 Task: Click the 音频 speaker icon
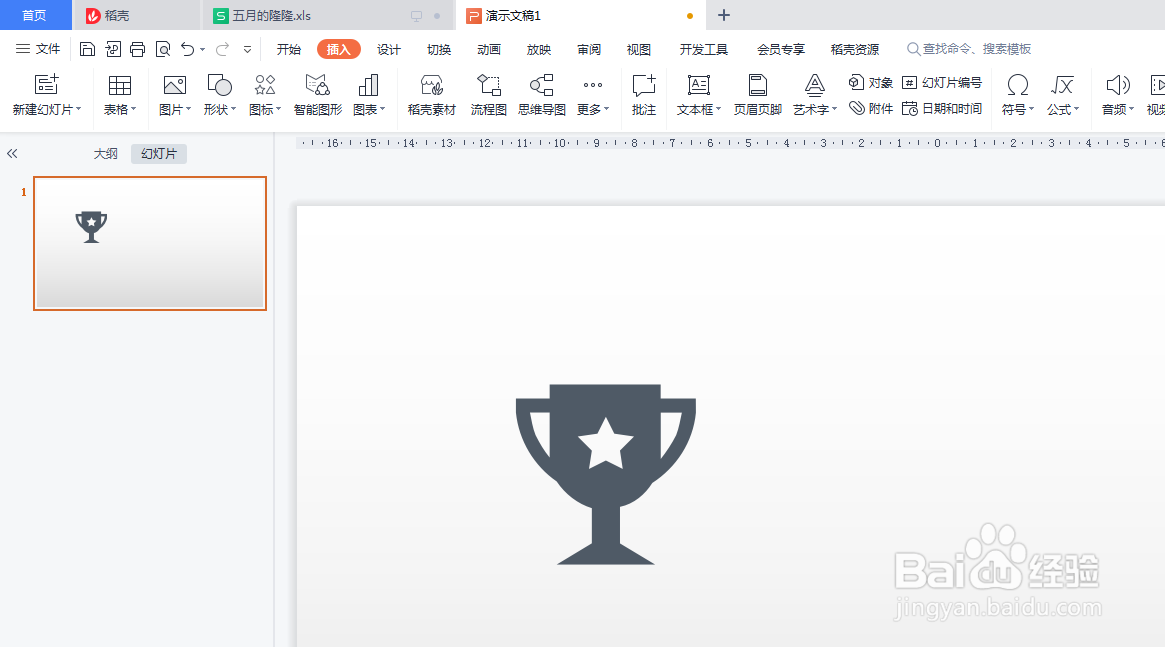[1117, 85]
